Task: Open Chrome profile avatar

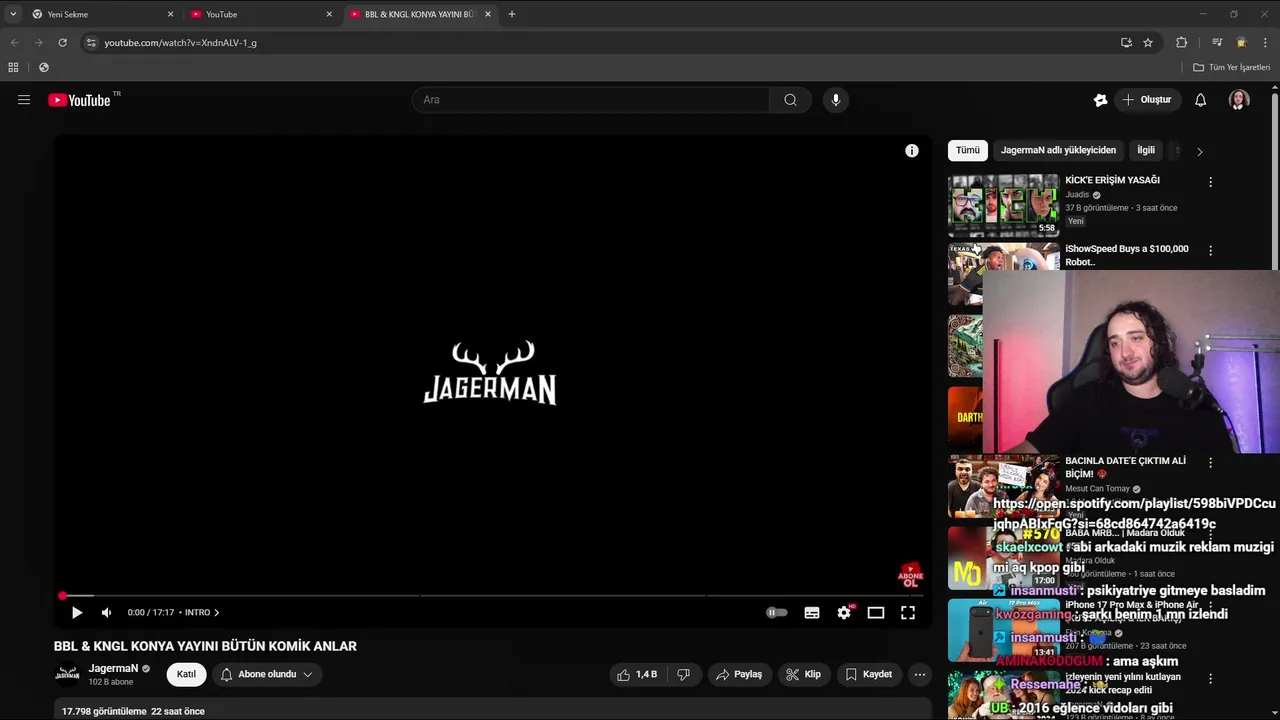Action: [x=1241, y=43]
